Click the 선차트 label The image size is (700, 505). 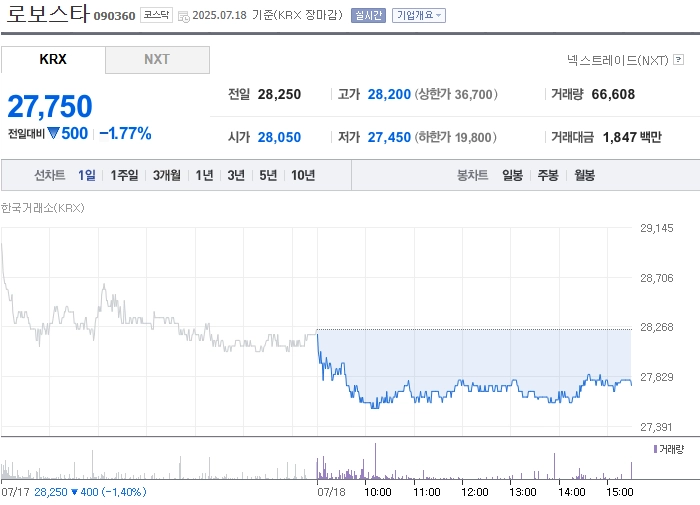click(x=50, y=175)
